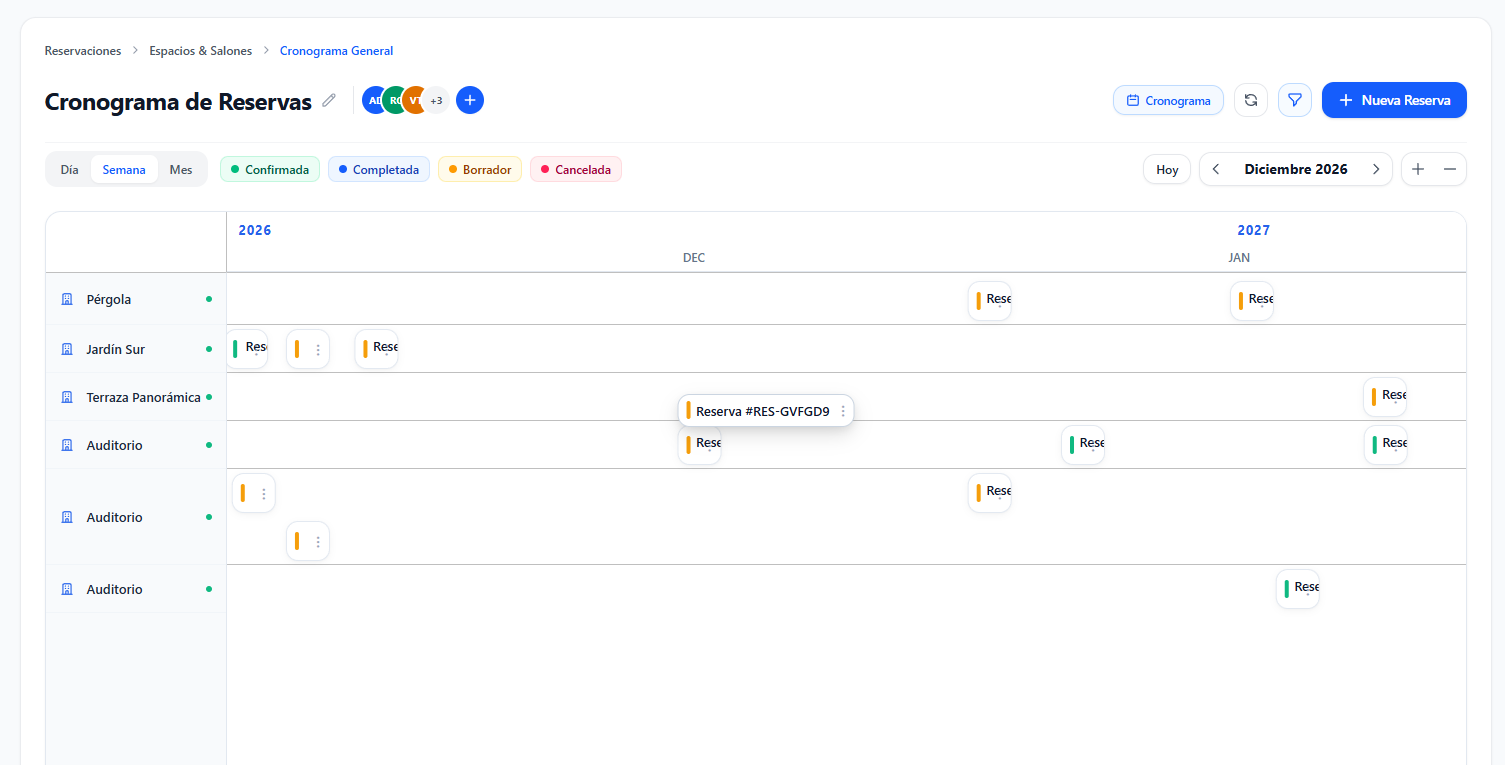The height and width of the screenshot is (765, 1505).
Task: Go to next month with right chevron
Action: click(x=1376, y=169)
